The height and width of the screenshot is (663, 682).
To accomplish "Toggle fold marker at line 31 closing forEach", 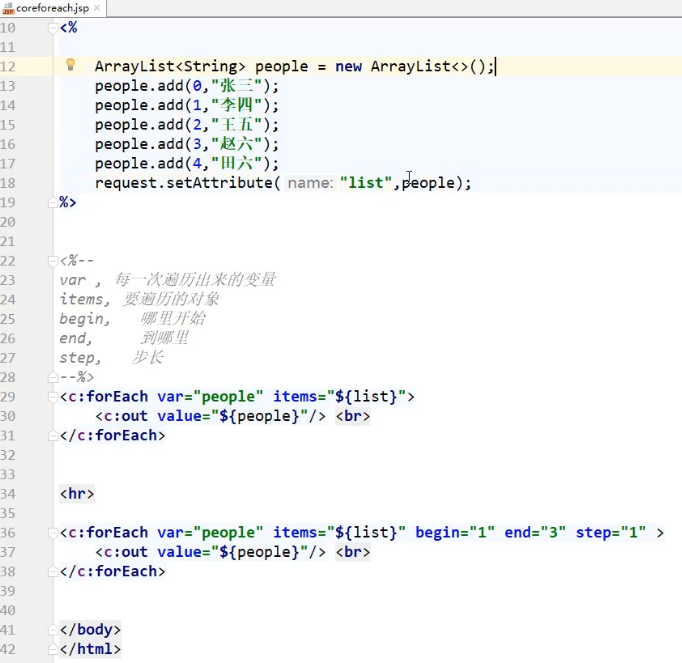I will pos(53,435).
